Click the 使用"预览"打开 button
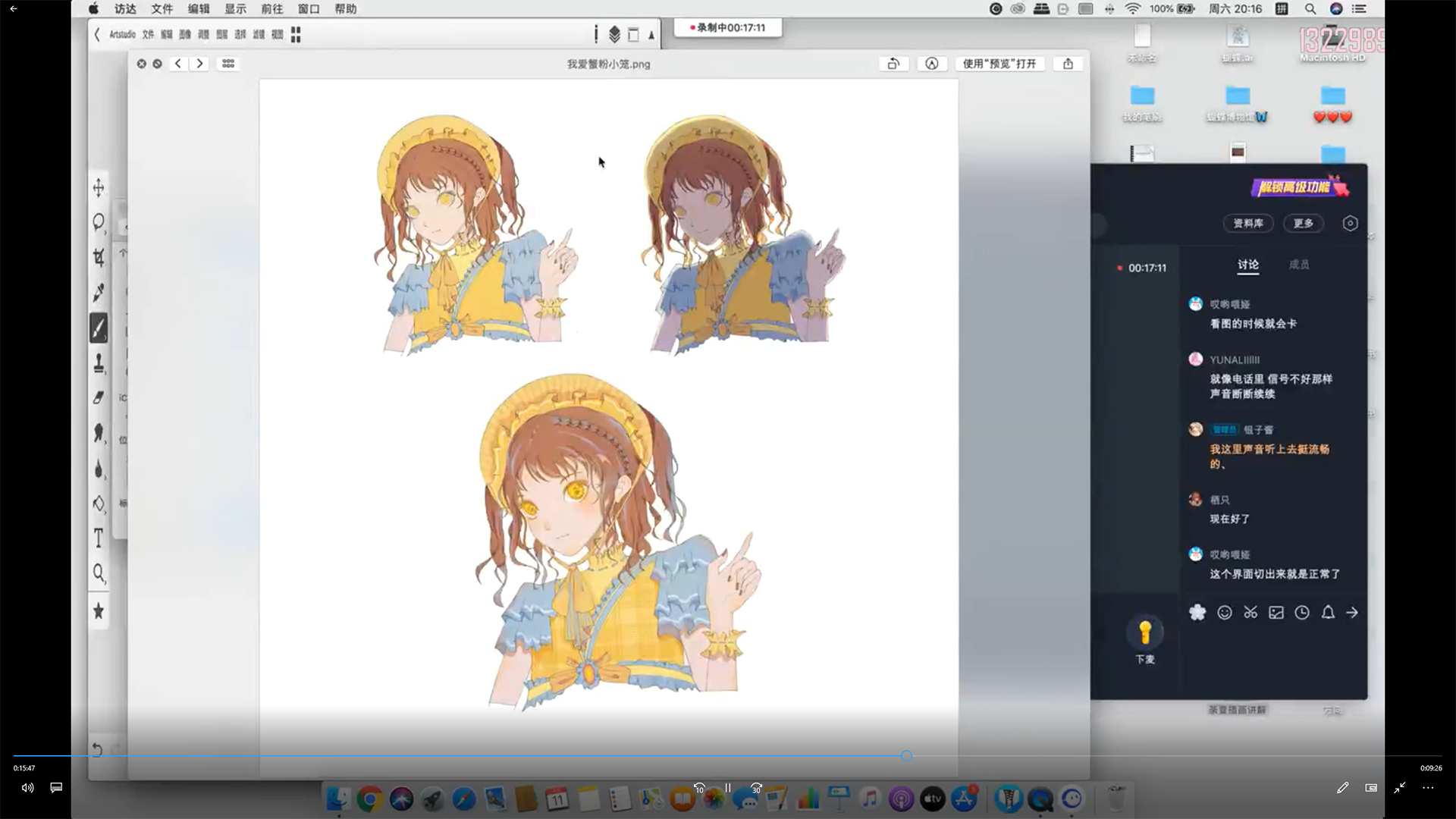The width and height of the screenshot is (1456, 819). [x=999, y=64]
